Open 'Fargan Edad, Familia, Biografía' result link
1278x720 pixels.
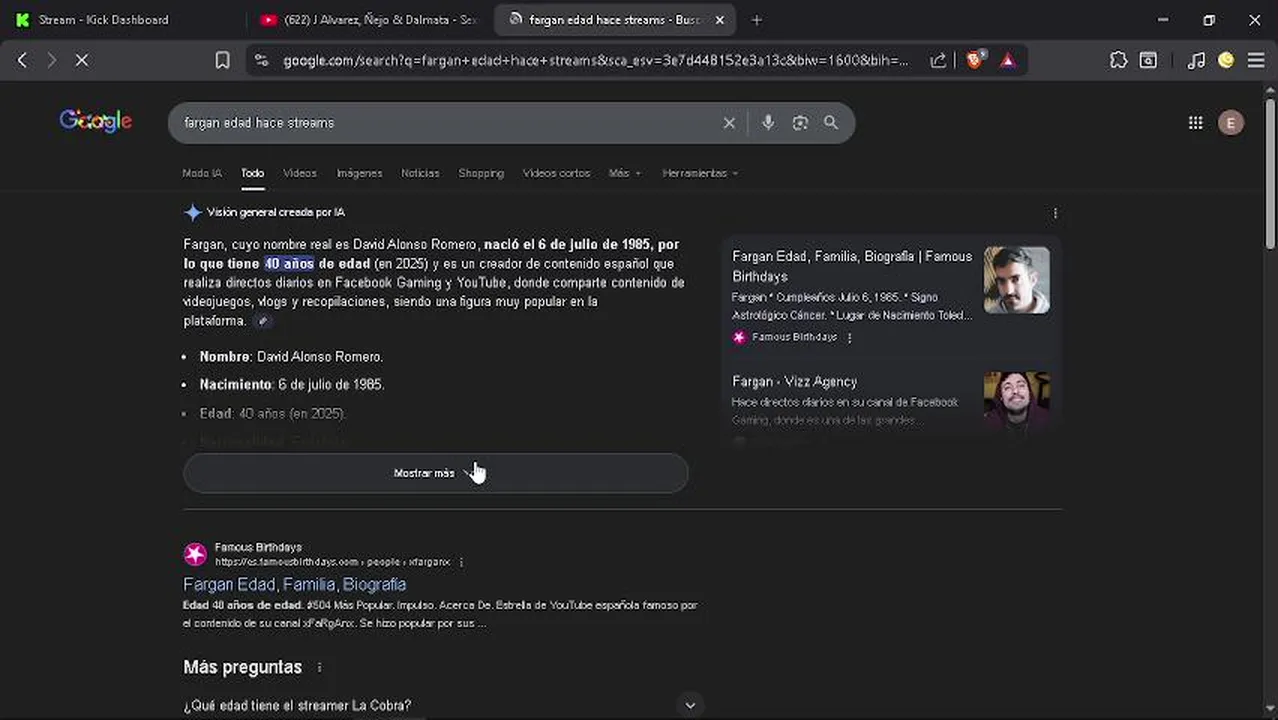(294, 584)
